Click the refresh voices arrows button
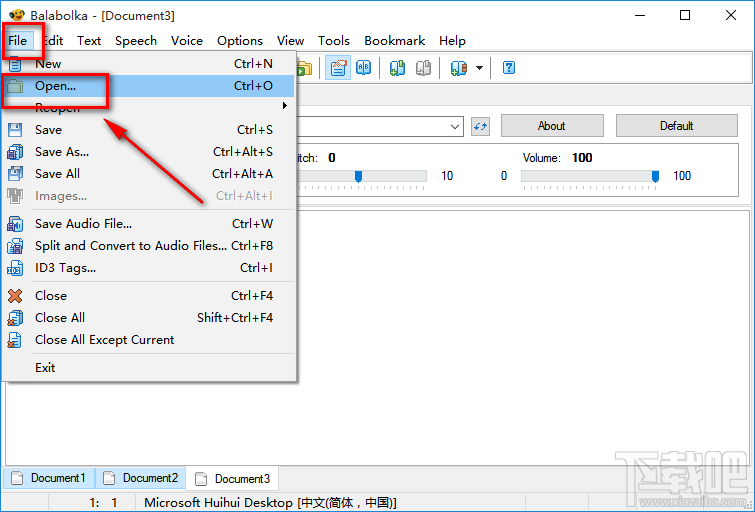Viewport: 755px width, 512px height. [x=480, y=127]
